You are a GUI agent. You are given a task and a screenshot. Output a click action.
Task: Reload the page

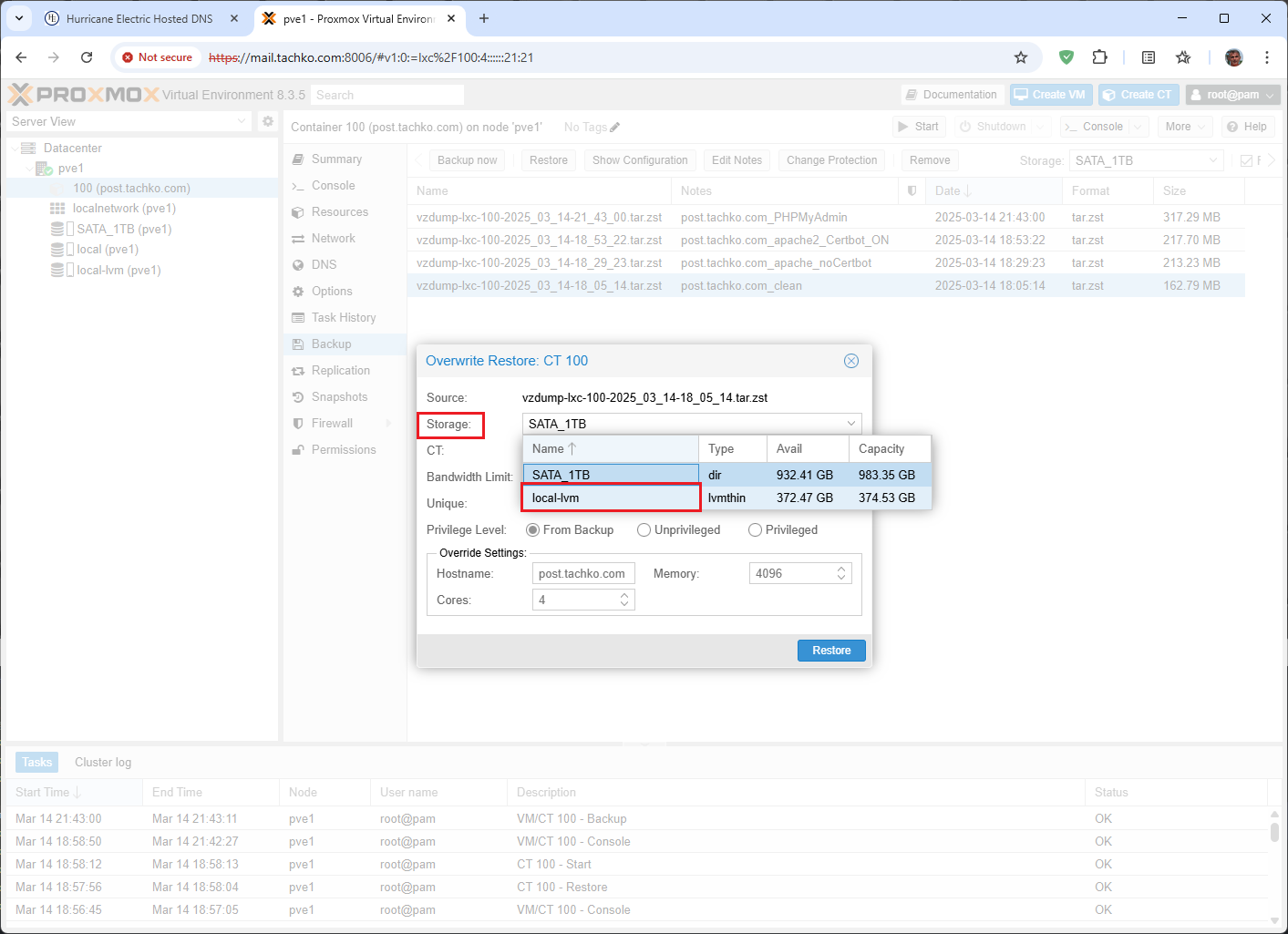(87, 57)
